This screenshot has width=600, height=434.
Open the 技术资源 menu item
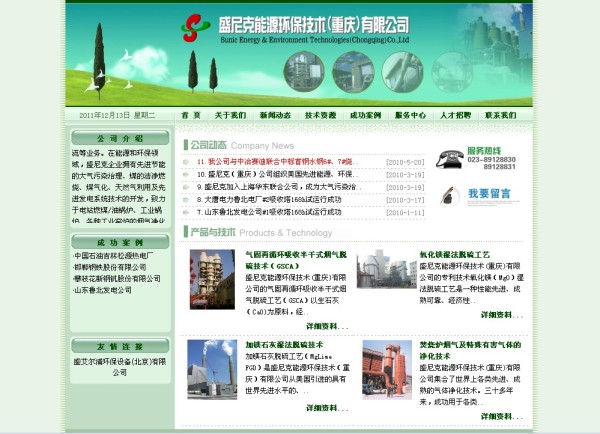pos(321,115)
